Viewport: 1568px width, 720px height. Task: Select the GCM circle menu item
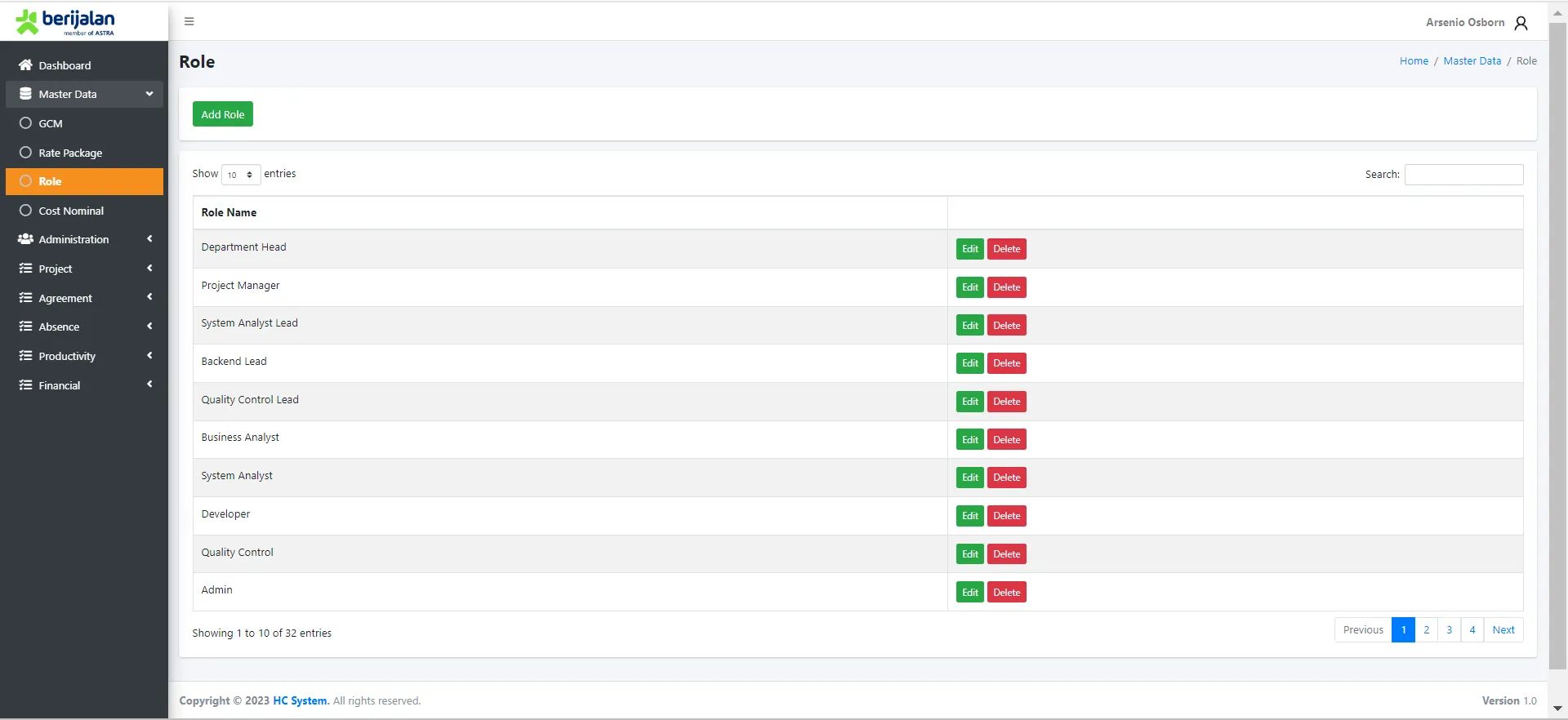point(25,123)
